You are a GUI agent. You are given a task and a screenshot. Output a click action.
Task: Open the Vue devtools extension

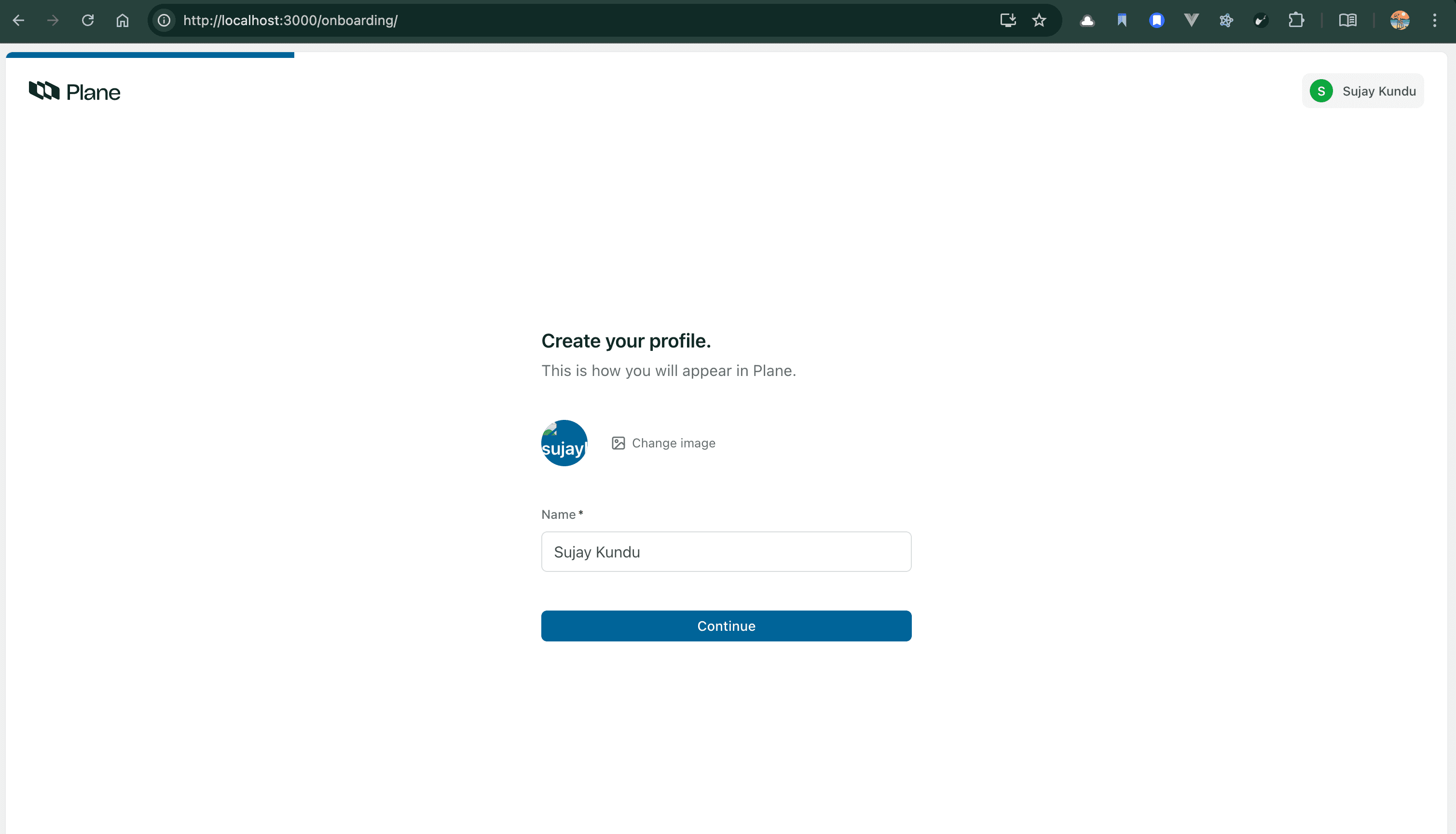(x=1192, y=21)
